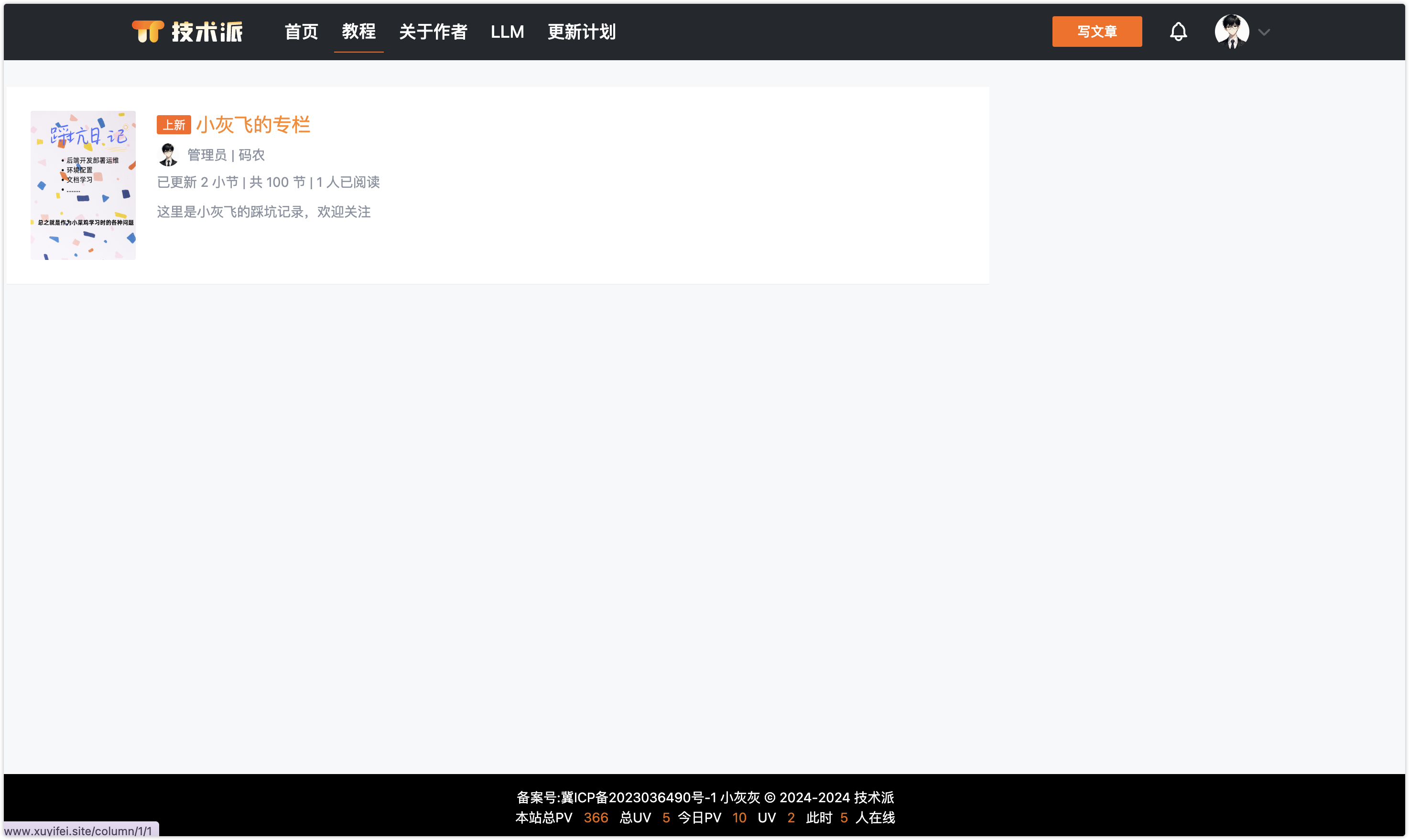The height and width of the screenshot is (840, 1409).
Task: Open the notification bell
Action: (1178, 32)
